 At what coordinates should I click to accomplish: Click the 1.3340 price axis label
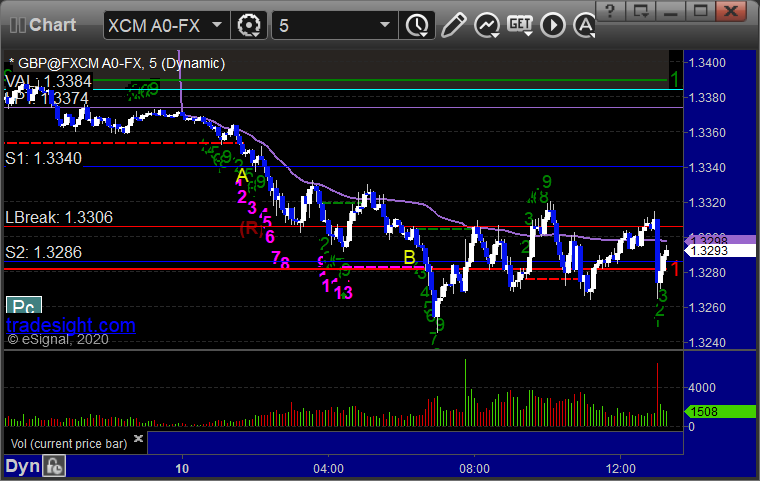pos(707,168)
